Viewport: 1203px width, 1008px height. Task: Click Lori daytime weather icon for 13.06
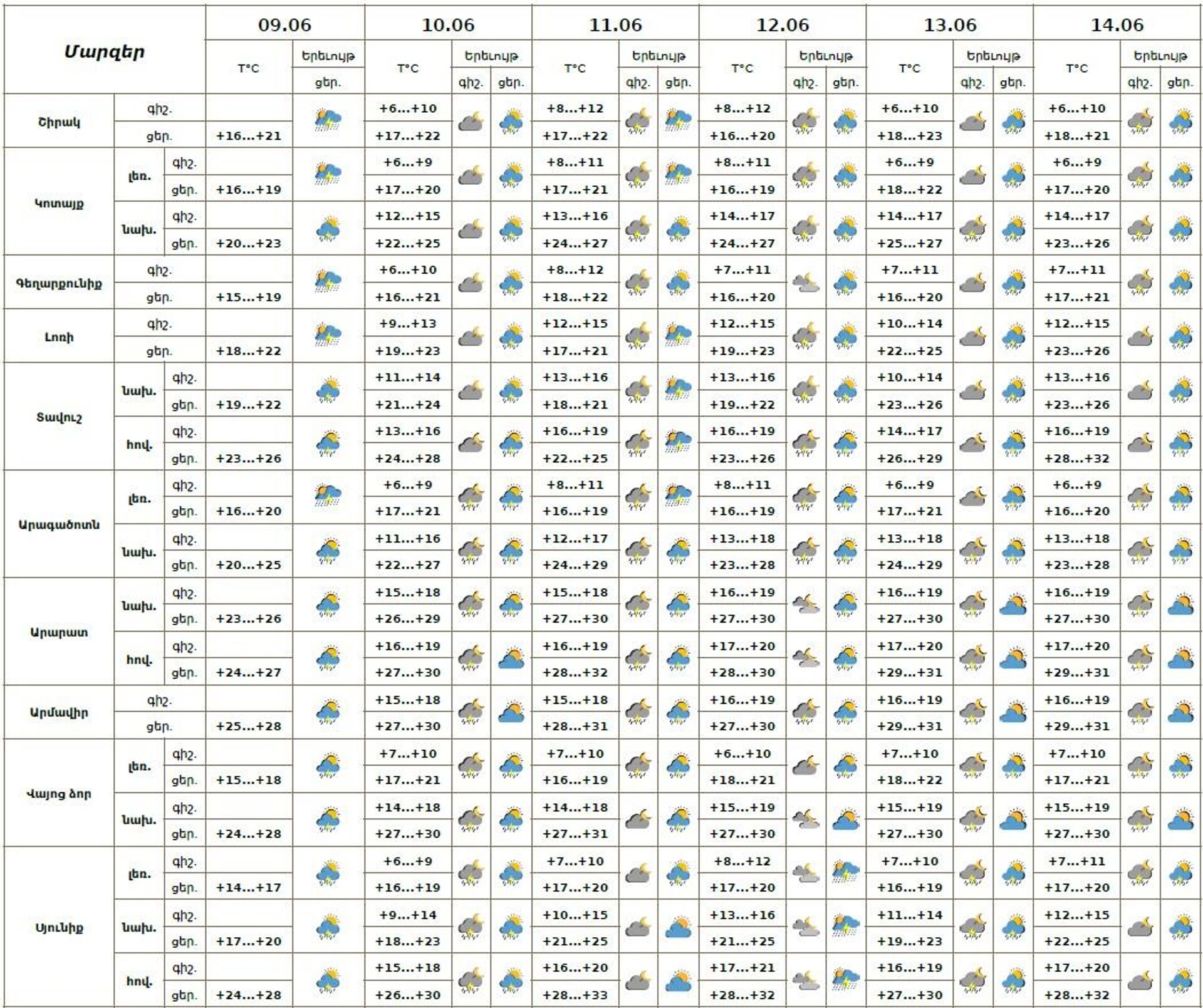(1013, 336)
